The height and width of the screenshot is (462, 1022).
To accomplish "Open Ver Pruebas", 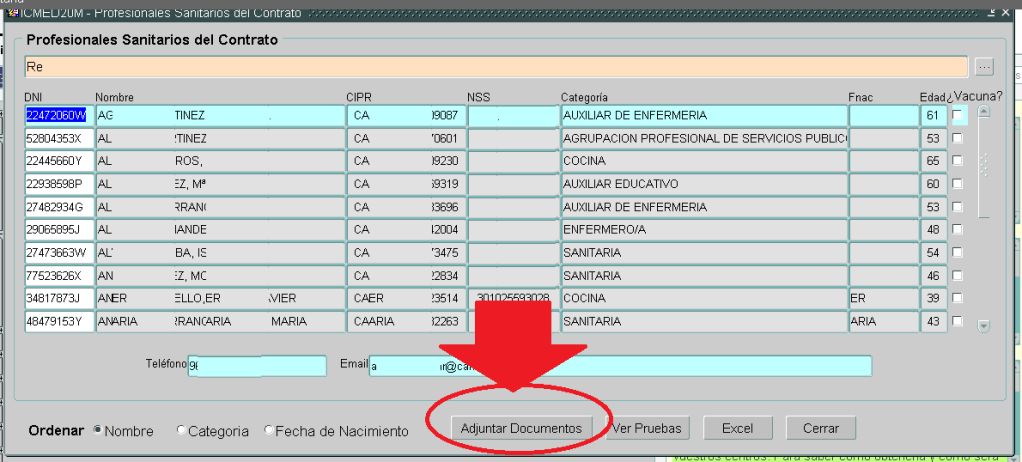I will click(647, 428).
